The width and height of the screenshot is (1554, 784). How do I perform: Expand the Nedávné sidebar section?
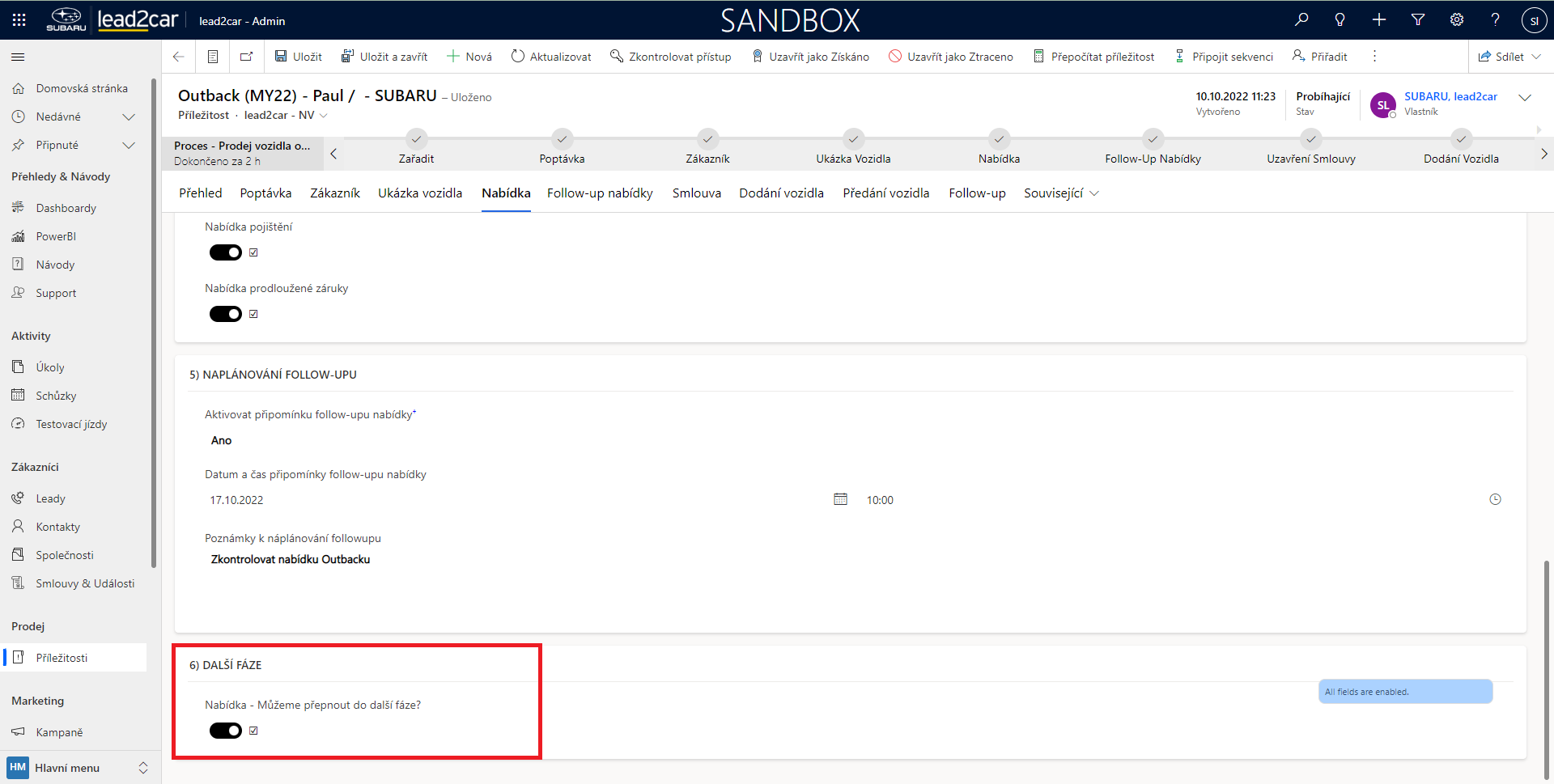pos(128,117)
